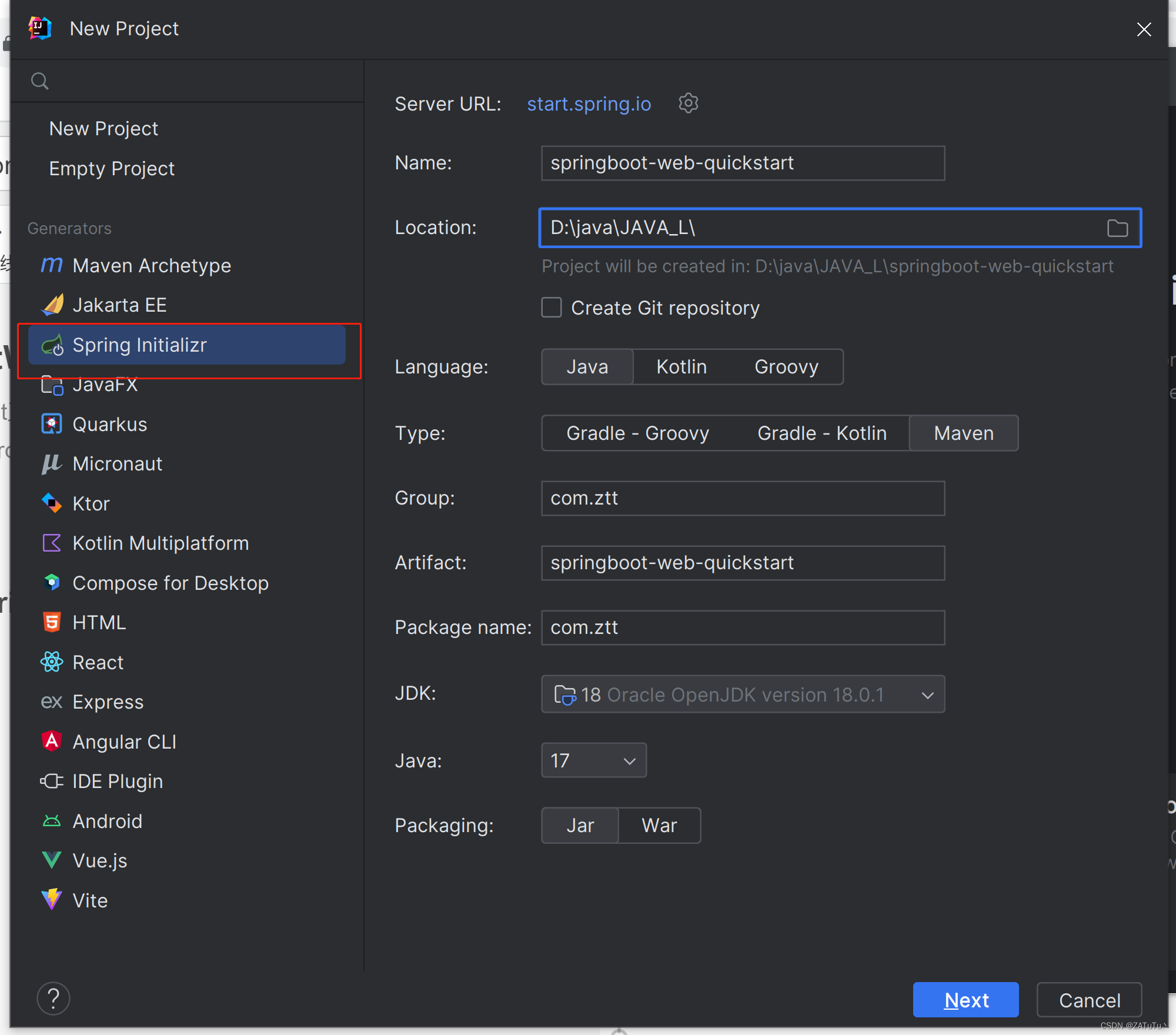Select Micronaut generator entry
The width and height of the screenshot is (1176, 1035).
pos(186,464)
